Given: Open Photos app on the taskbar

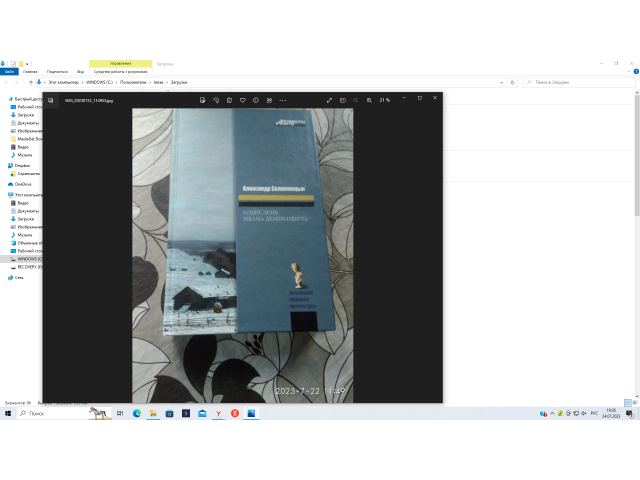Looking at the screenshot, I should point(251,413).
